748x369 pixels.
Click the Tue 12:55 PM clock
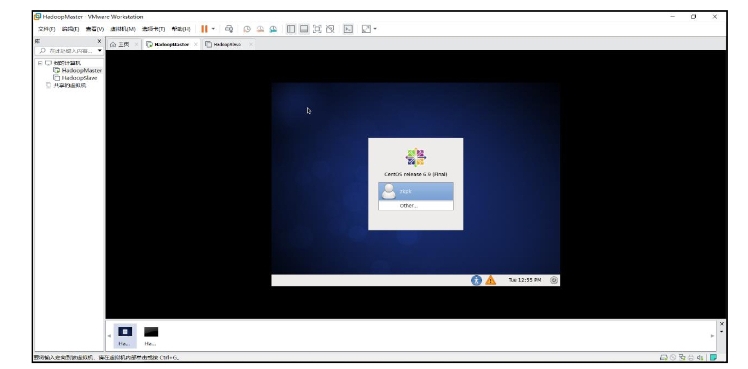pyautogui.click(x=525, y=280)
